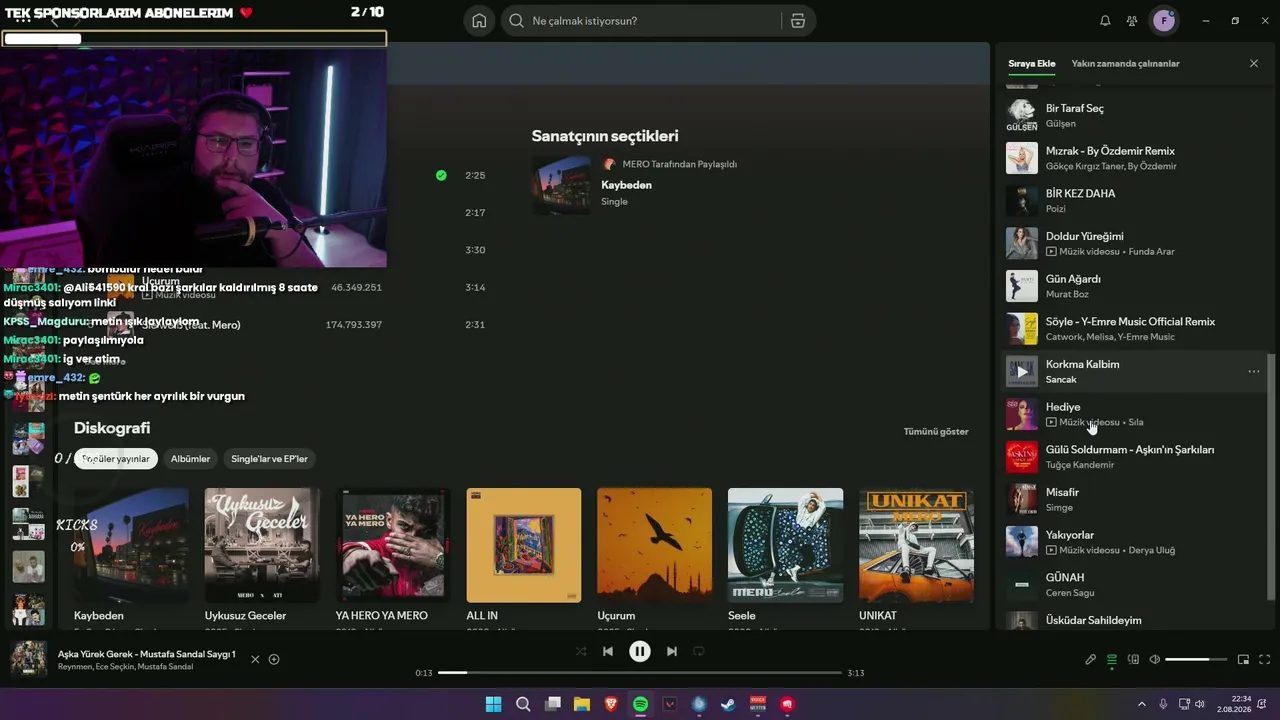Expand the system tray hidden icons chevron
Image resolution: width=1280 pixels, height=720 pixels.
click(x=1141, y=704)
